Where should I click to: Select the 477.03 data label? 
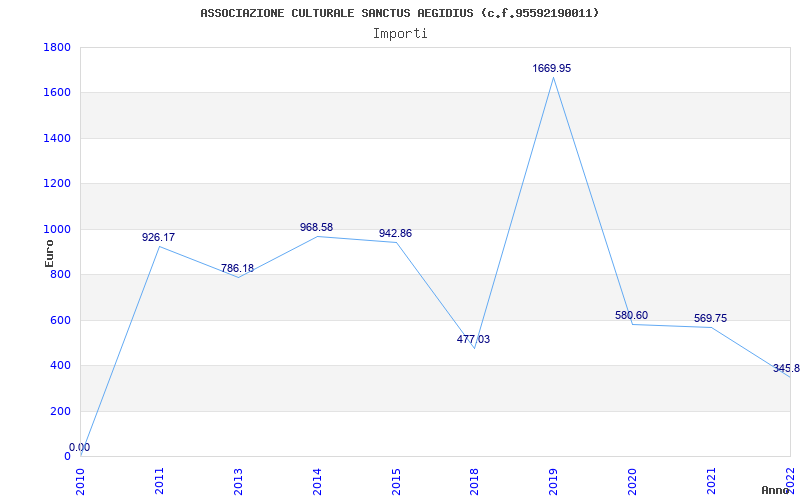(473, 339)
